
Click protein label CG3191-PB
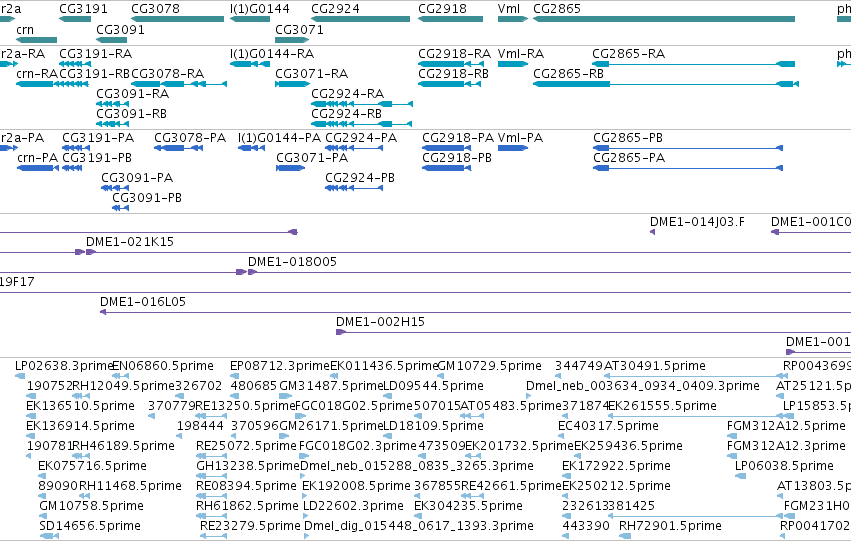97,158
